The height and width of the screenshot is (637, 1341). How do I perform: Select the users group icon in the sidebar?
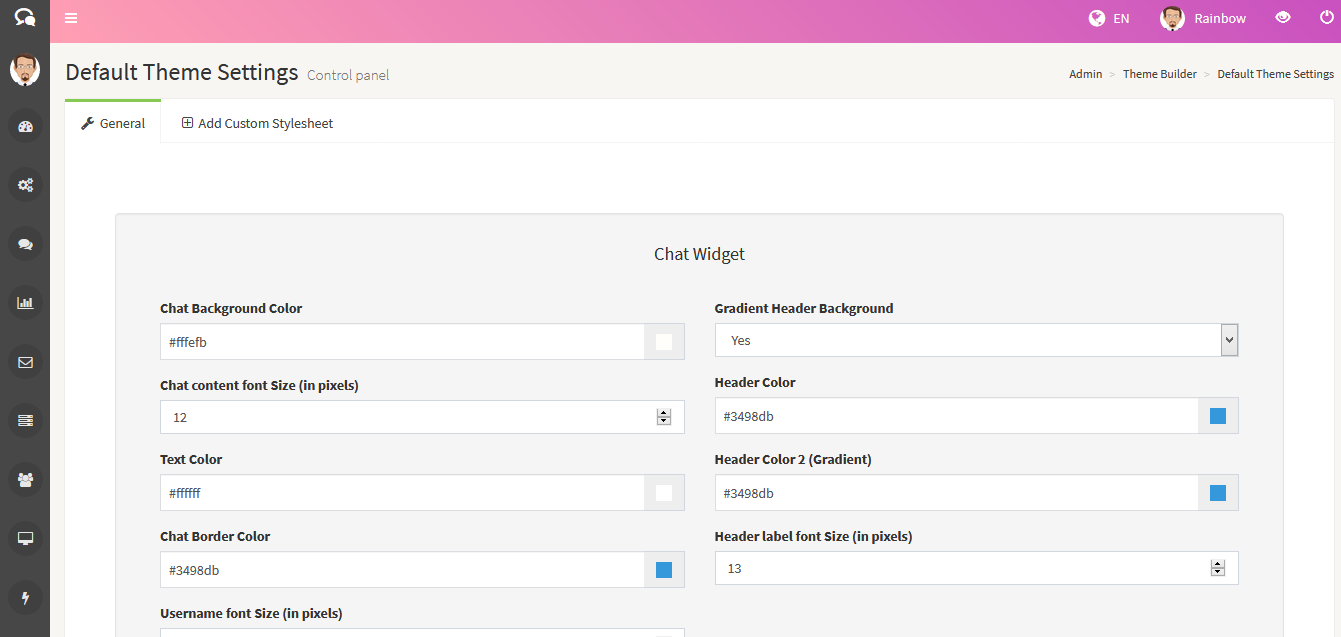pos(25,479)
